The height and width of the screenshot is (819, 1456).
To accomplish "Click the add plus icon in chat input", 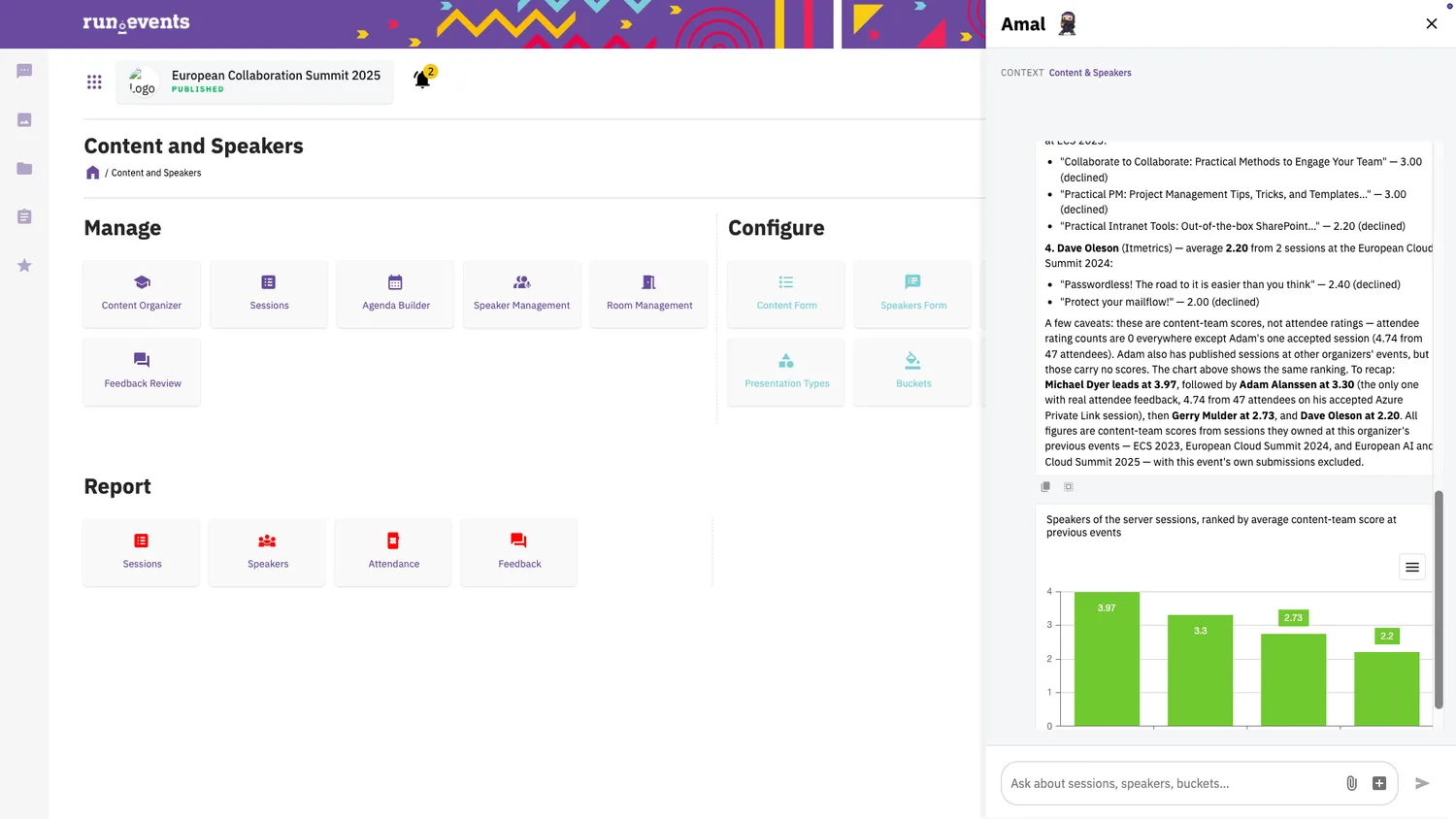I will (1379, 783).
